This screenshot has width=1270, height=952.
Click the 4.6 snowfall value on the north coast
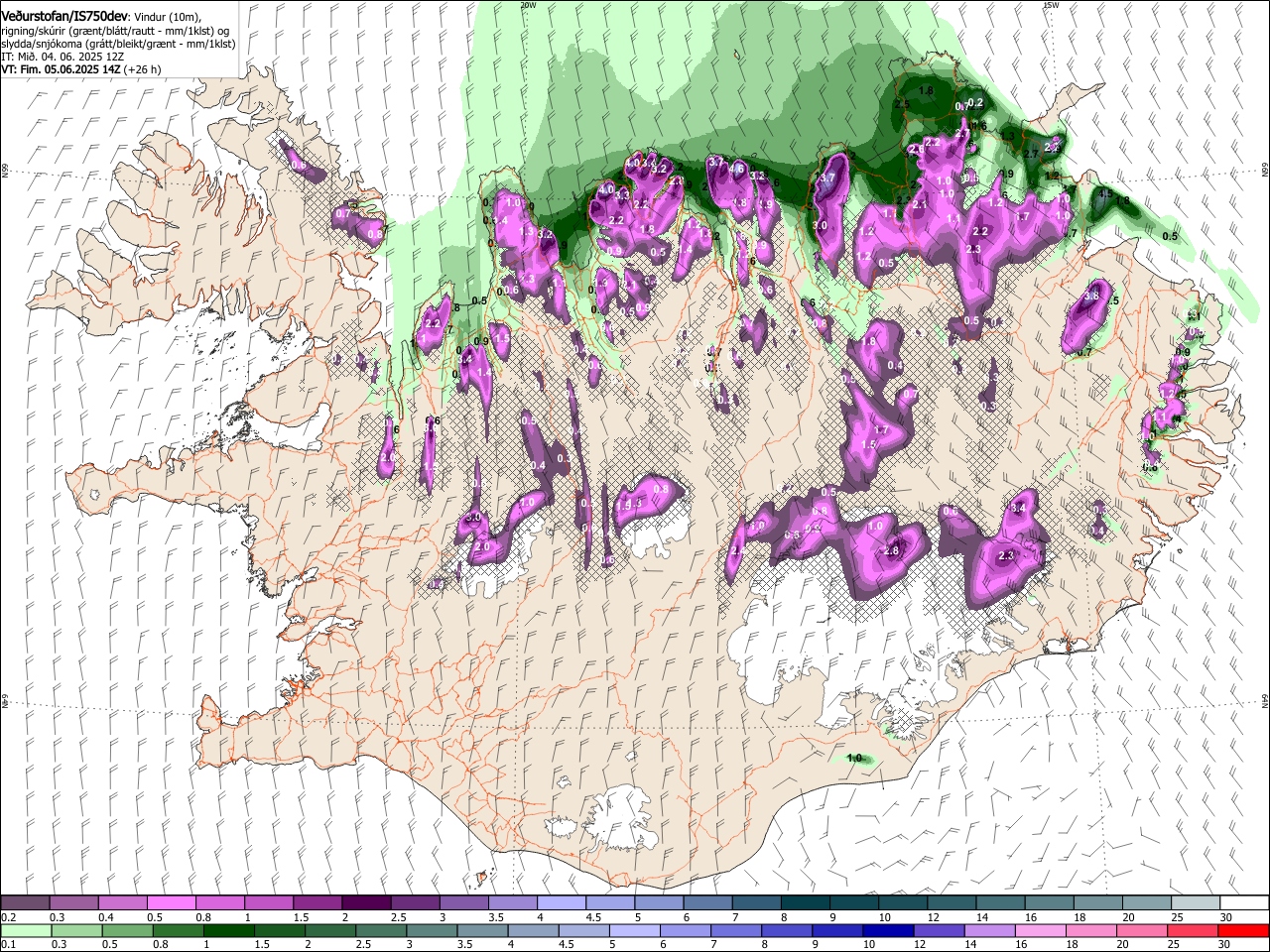tap(737, 170)
